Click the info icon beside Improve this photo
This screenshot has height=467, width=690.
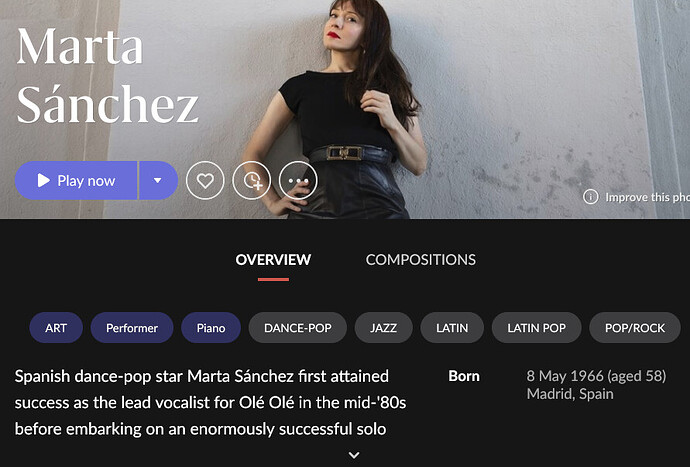(591, 197)
